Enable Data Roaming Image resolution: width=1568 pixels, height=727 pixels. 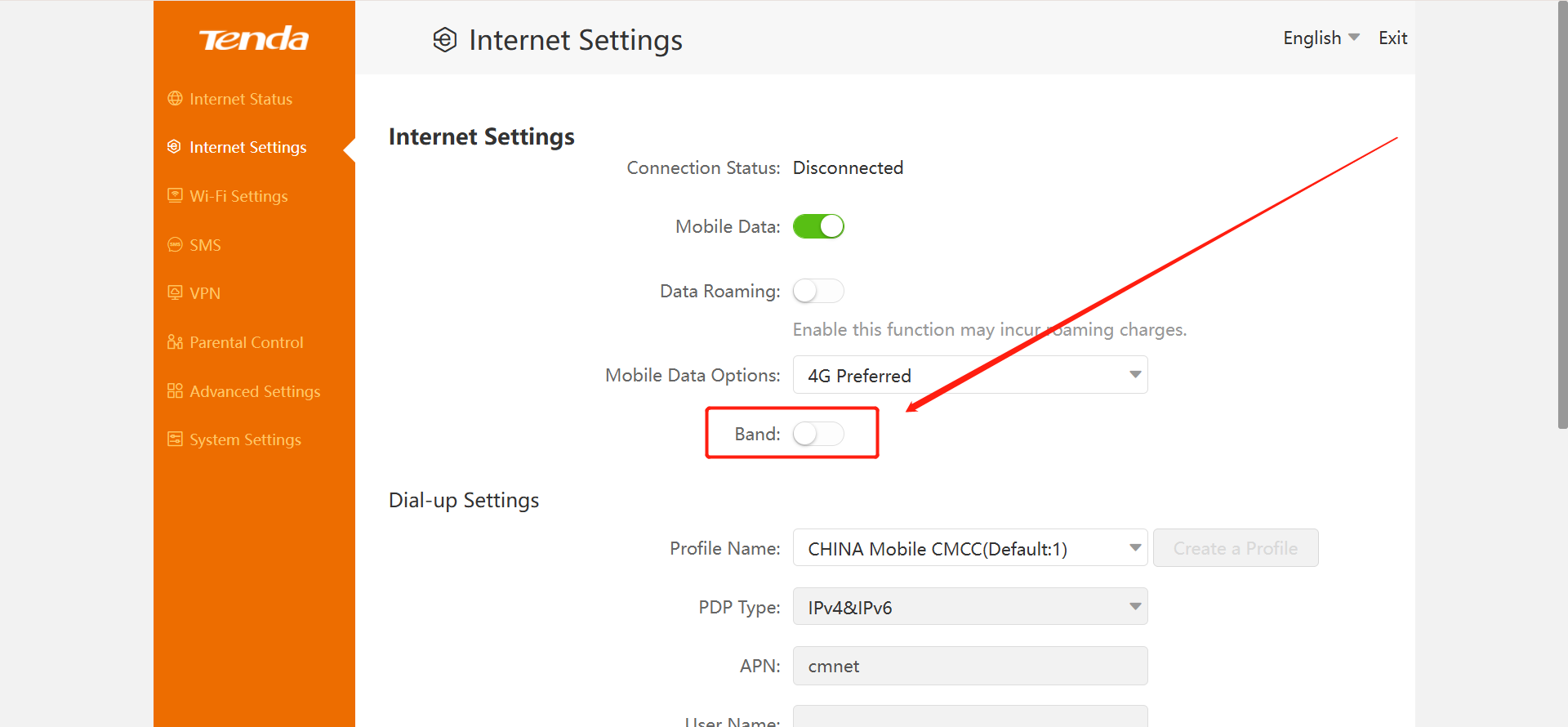(x=818, y=291)
